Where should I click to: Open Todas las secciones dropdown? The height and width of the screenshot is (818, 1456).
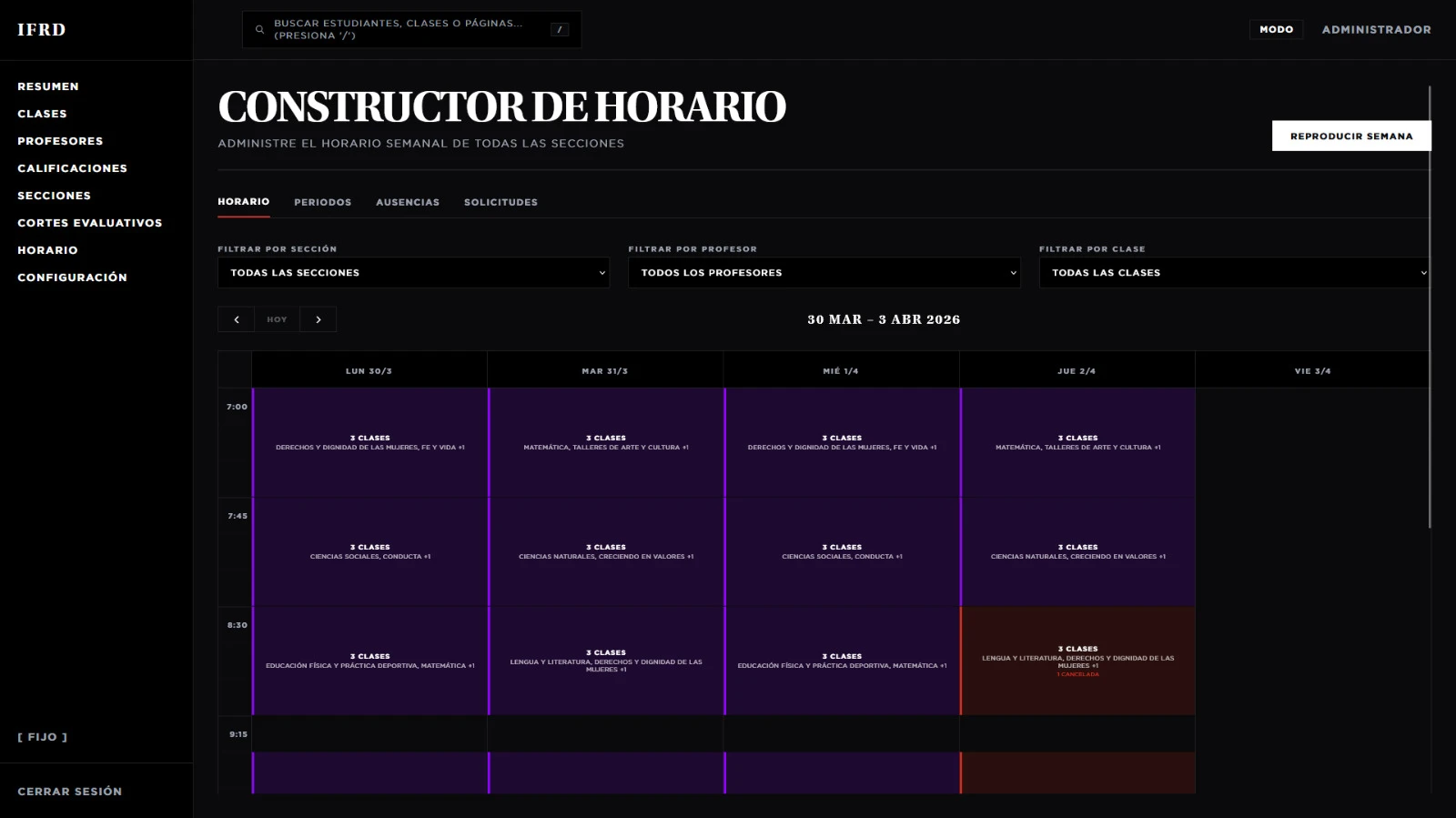(413, 273)
